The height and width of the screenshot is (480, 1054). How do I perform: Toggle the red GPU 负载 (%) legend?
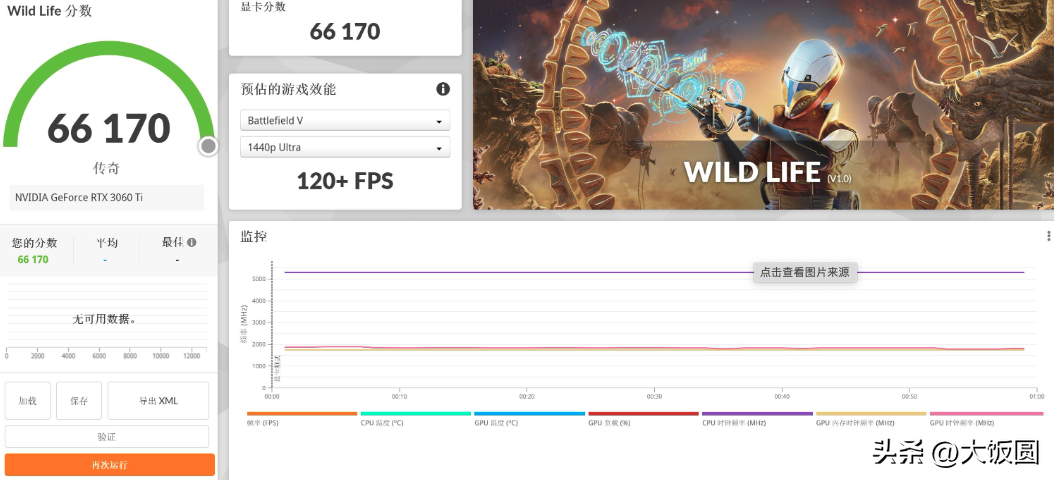pyautogui.click(x=643, y=418)
